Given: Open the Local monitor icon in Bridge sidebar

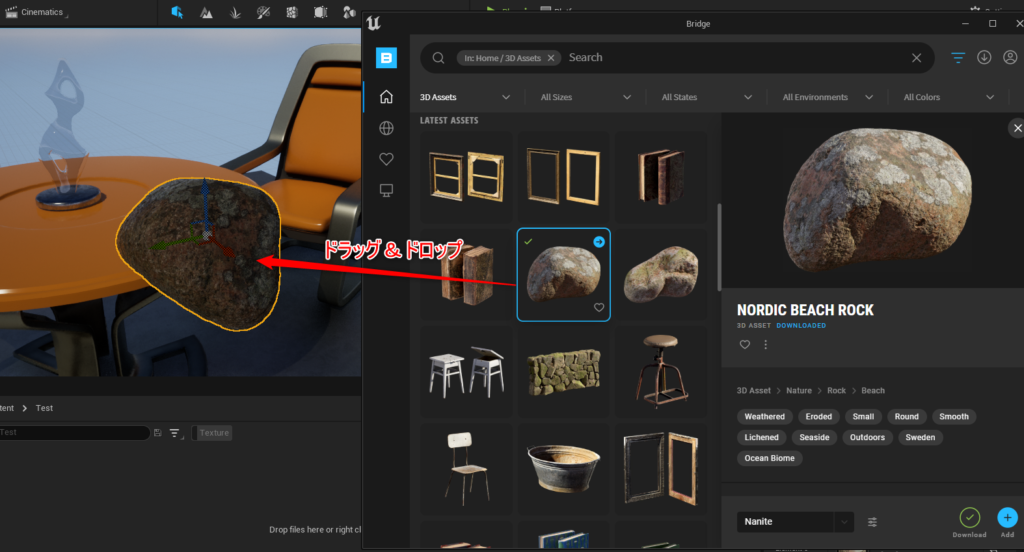Looking at the screenshot, I should (x=386, y=190).
